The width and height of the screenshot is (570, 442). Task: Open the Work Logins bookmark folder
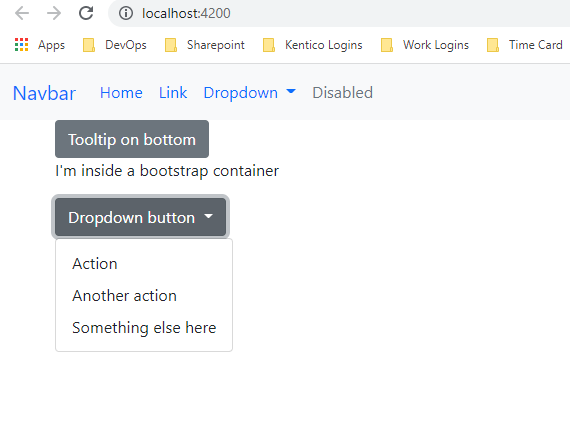click(x=424, y=45)
